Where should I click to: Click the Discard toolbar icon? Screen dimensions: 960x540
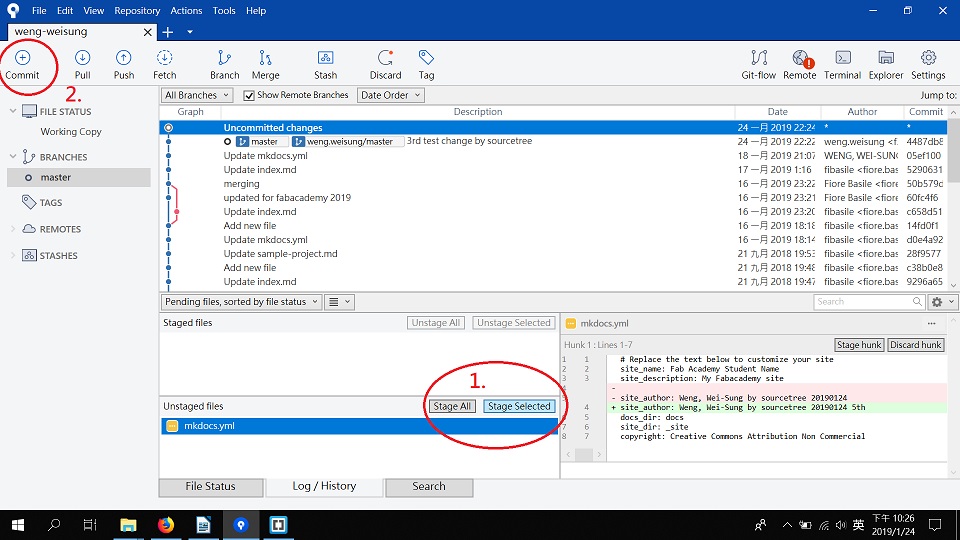[x=385, y=65]
